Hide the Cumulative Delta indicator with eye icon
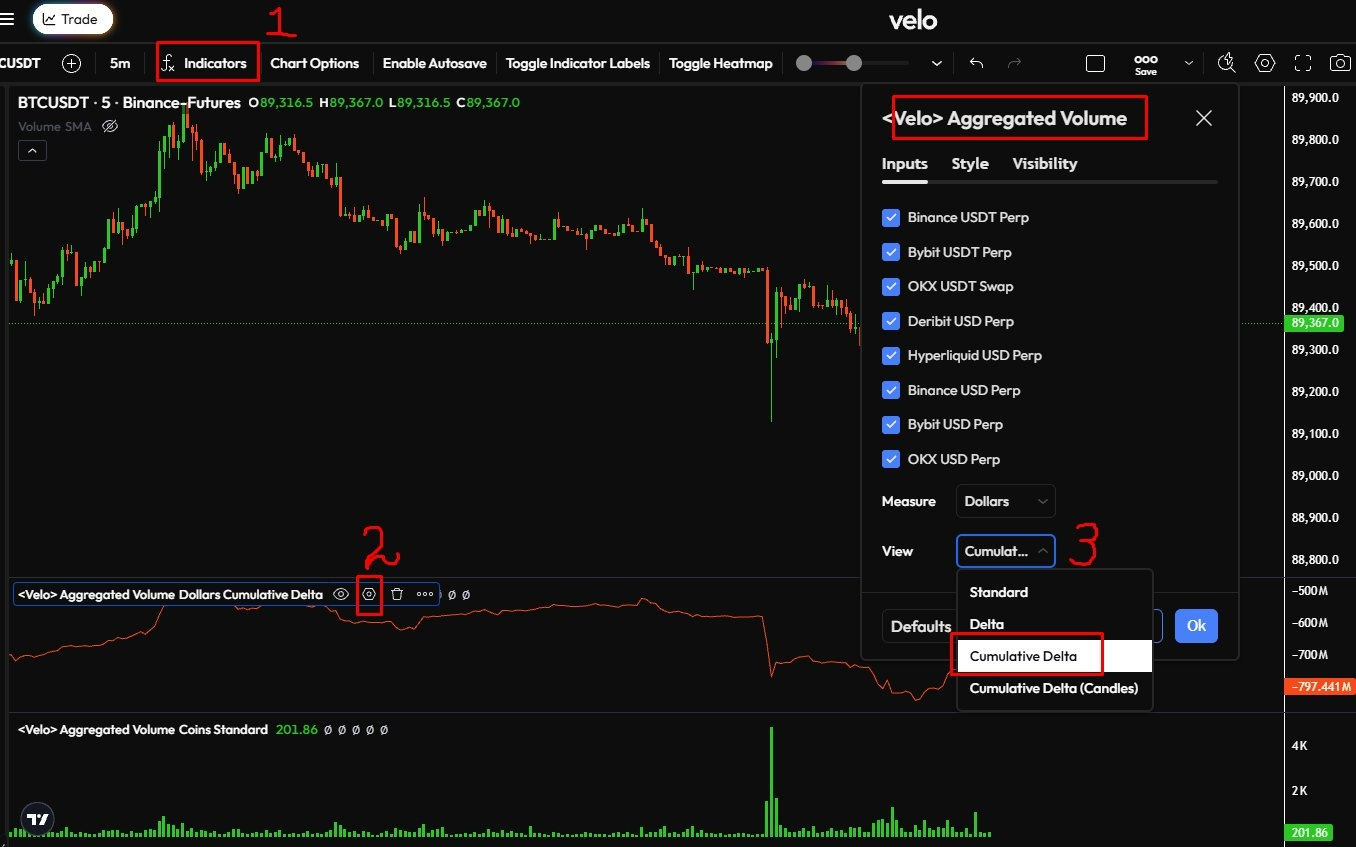Viewport: 1356px width, 847px height. click(x=341, y=594)
